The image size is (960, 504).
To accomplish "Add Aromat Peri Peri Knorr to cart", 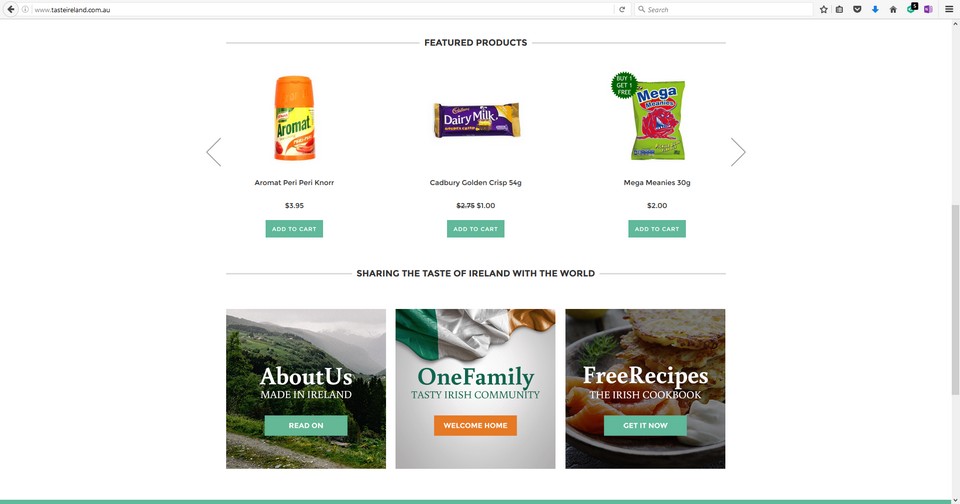I will tap(294, 229).
